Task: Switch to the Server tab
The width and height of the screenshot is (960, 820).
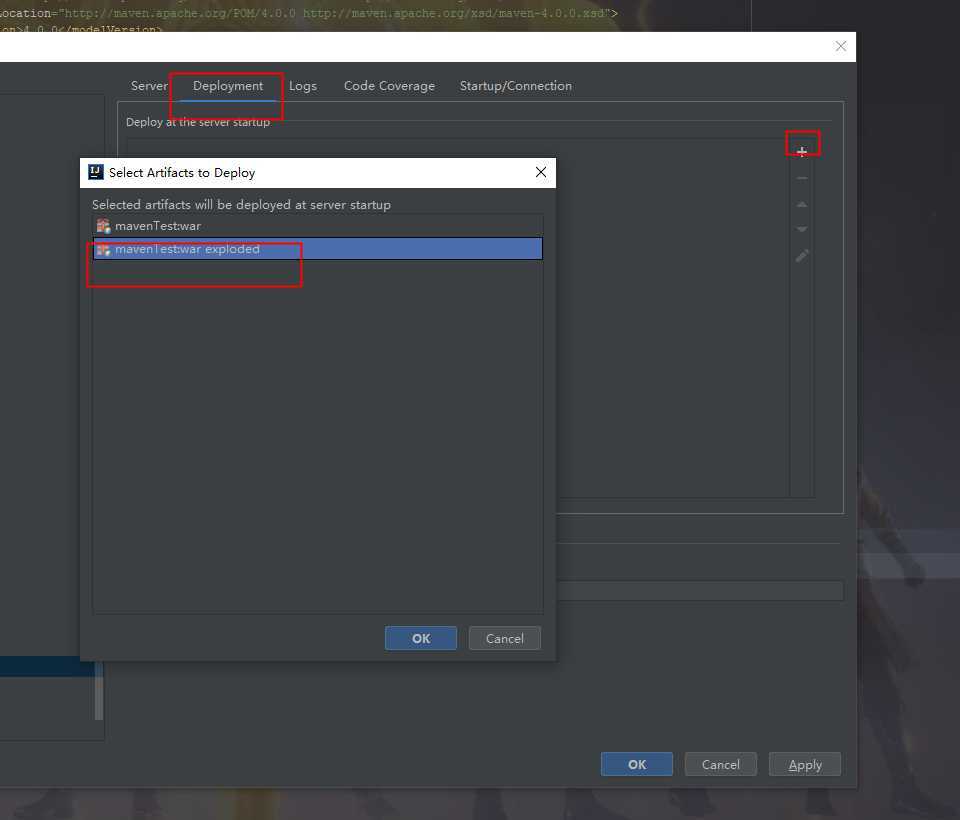Action: [149, 86]
